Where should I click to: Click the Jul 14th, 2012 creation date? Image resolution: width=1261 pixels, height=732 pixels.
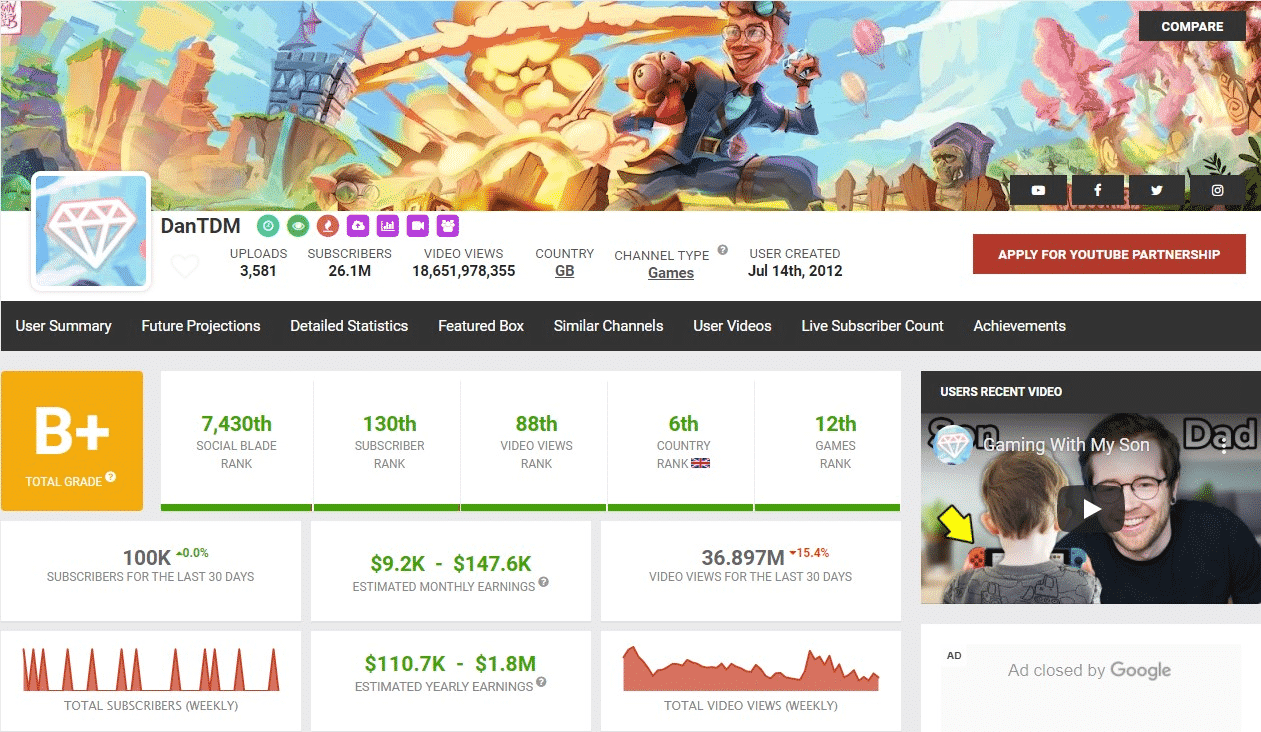click(x=795, y=271)
